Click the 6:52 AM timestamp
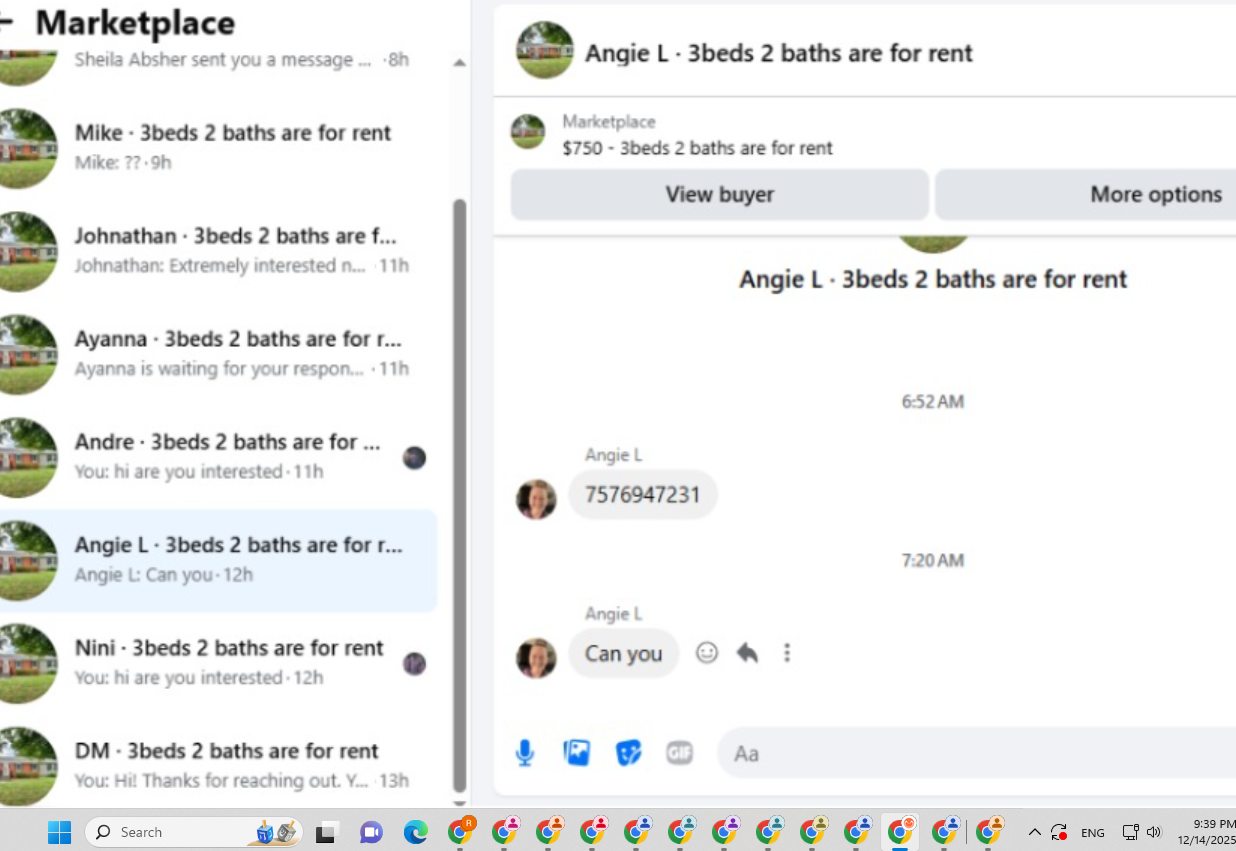The width and height of the screenshot is (1236, 851). (933, 402)
